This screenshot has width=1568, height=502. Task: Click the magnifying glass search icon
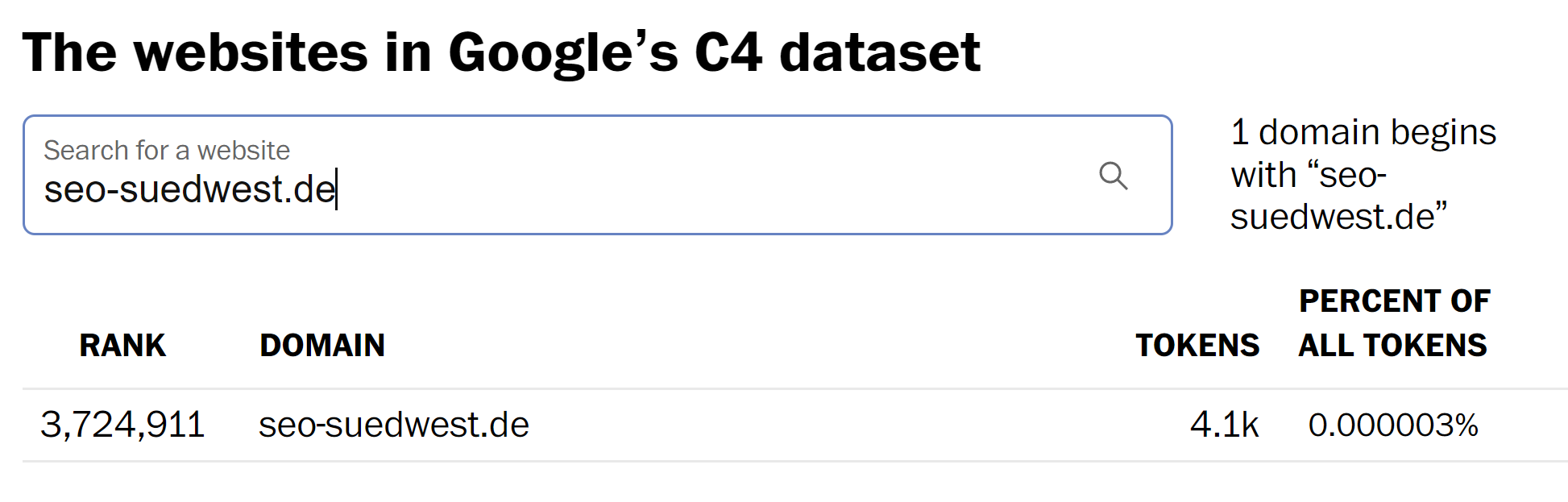pos(1114,175)
